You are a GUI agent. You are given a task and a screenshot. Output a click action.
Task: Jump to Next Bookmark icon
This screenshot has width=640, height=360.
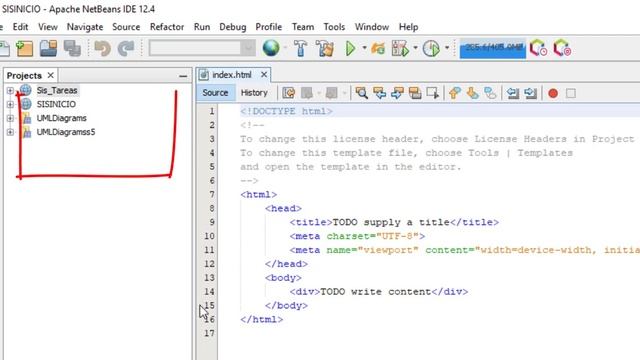pyautogui.click(x=473, y=93)
